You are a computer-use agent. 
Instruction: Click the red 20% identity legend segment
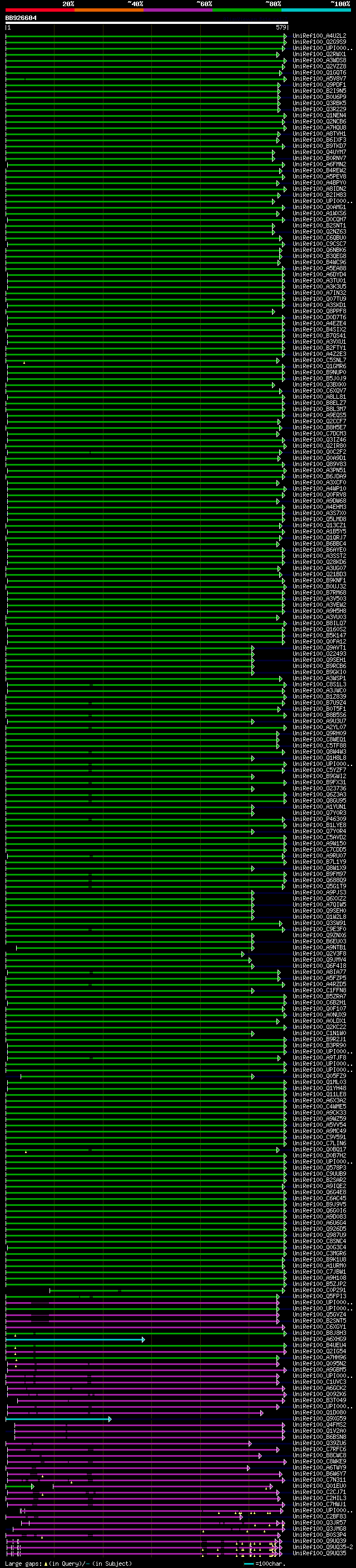[40, 10]
